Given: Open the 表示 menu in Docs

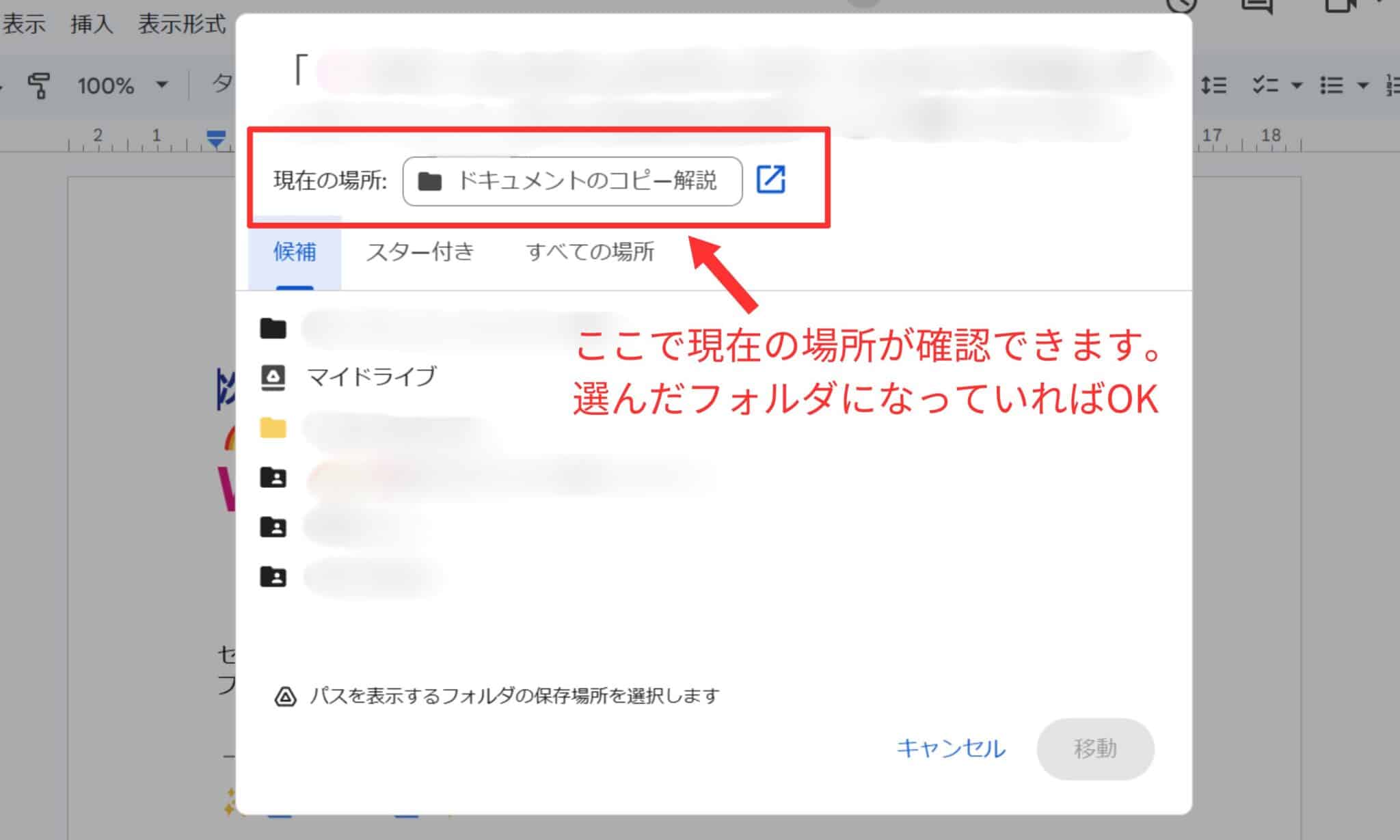Looking at the screenshot, I should [24, 24].
